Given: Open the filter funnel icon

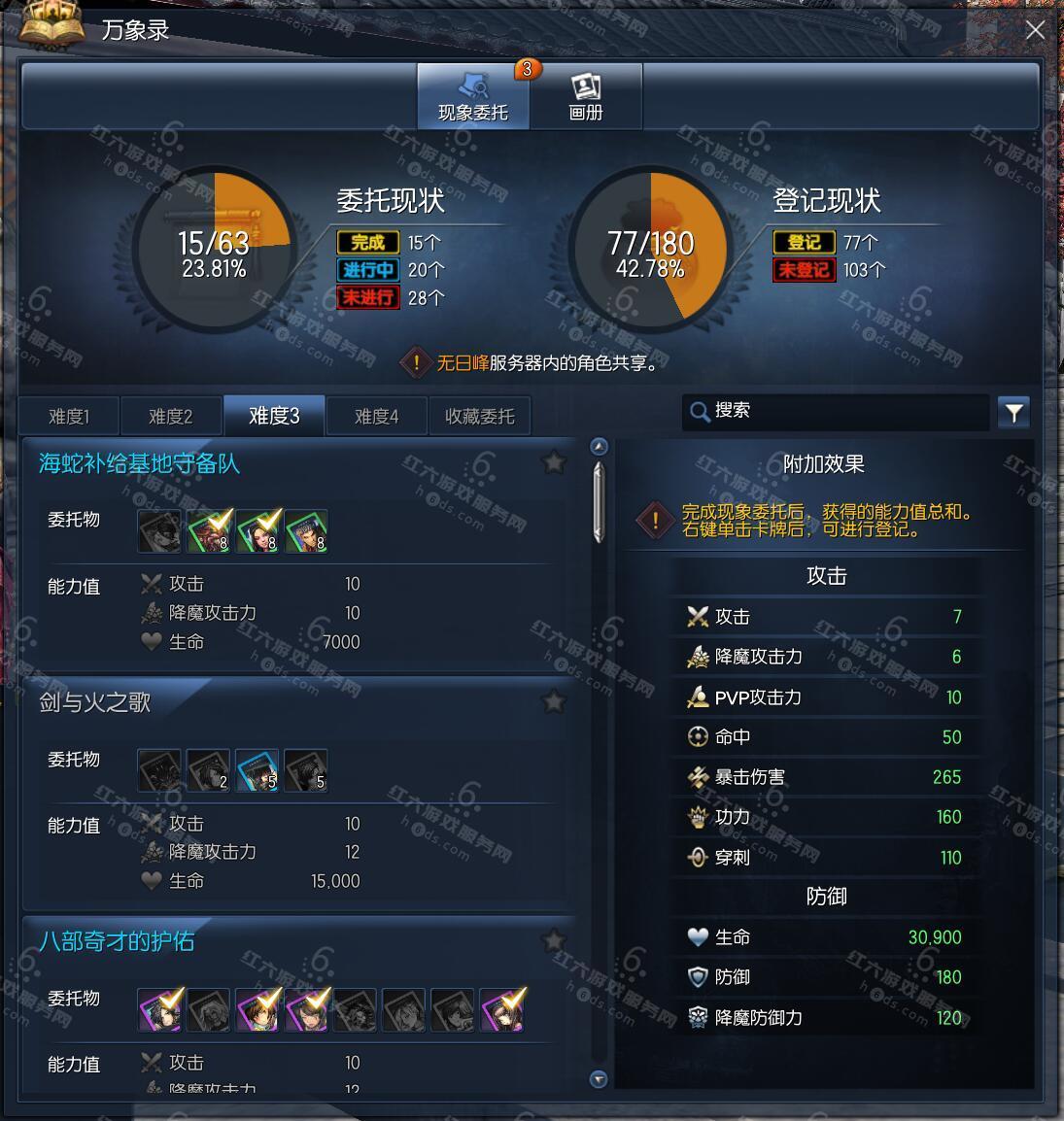Looking at the screenshot, I should (x=1013, y=413).
